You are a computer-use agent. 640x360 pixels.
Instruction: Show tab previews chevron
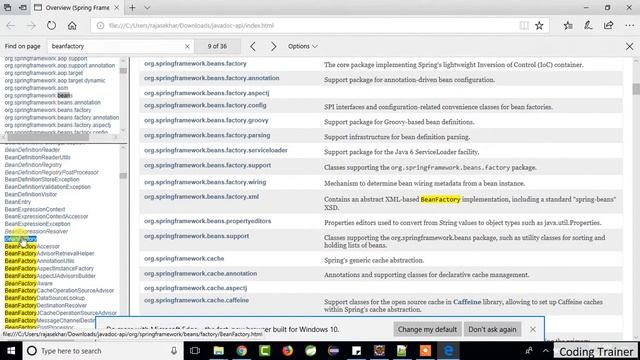[147, 7]
